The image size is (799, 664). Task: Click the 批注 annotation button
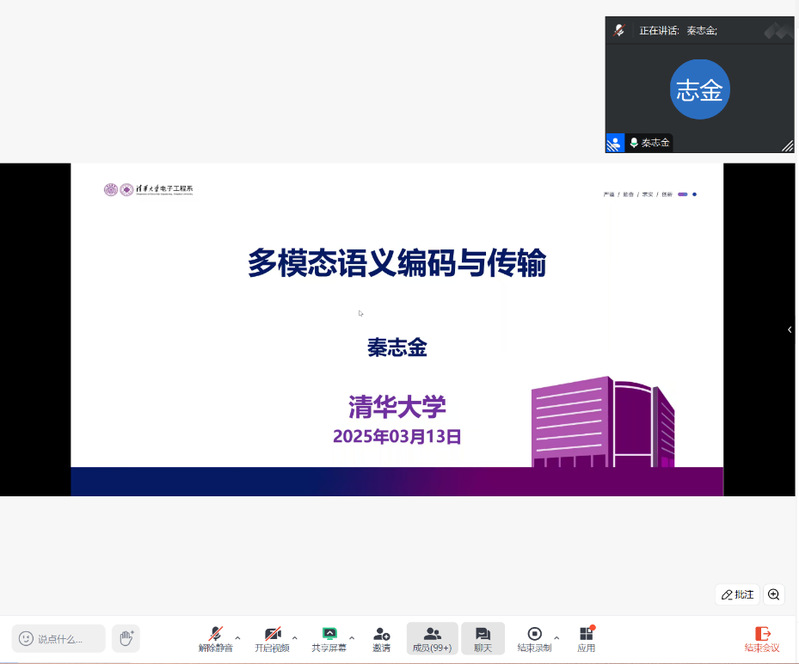pos(737,594)
